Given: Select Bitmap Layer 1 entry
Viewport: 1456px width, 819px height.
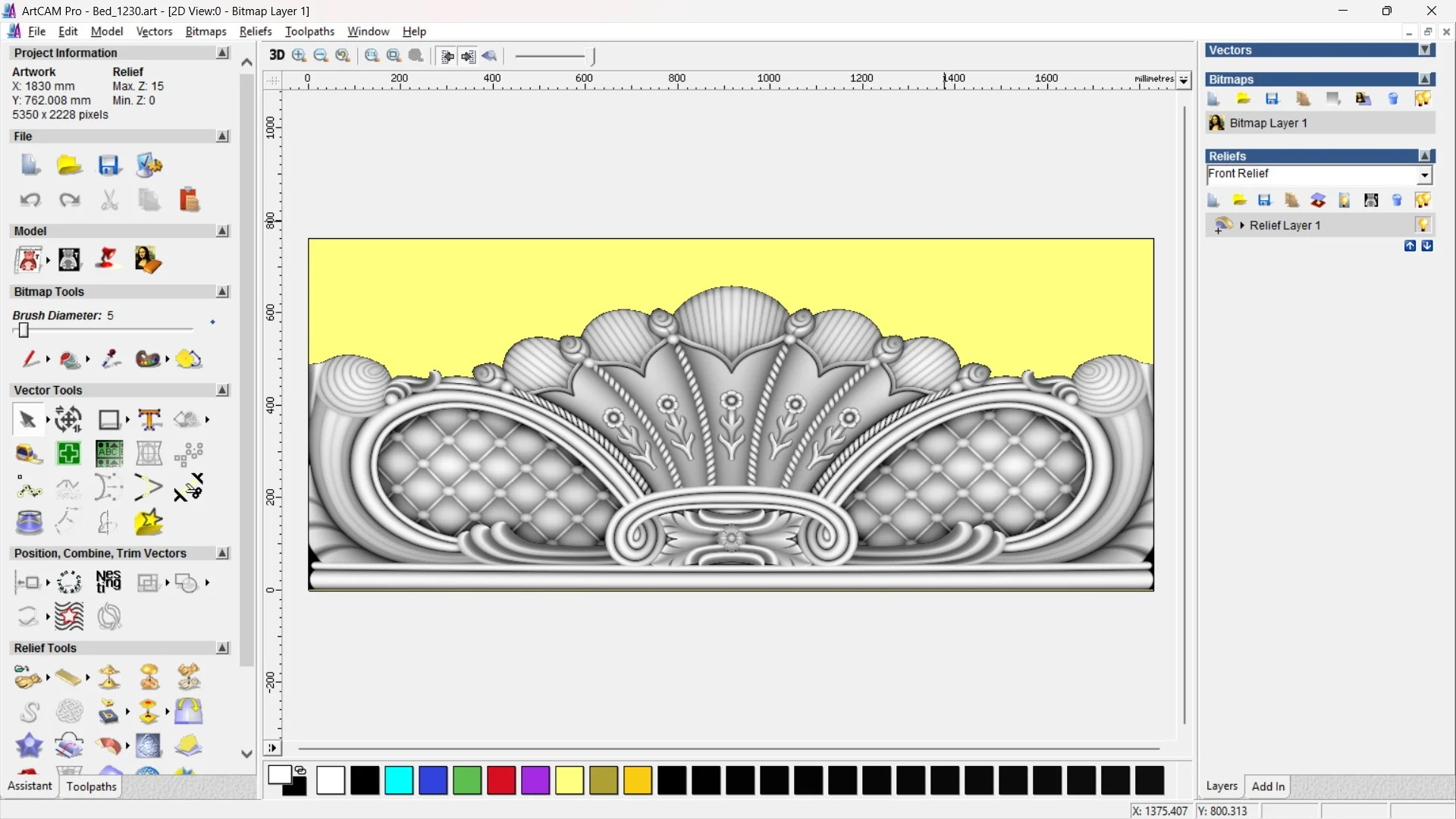Looking at the screenshot, I should pos(1268,123).
